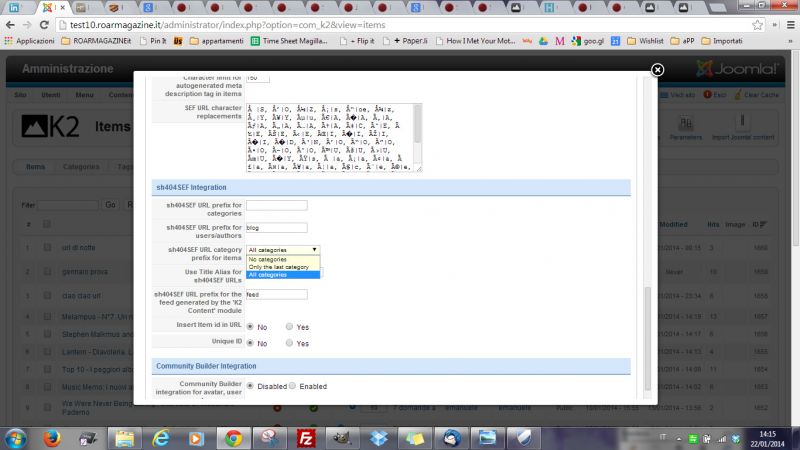The height and width of the screenshot is (450, 800).
Task: Launch Firefox from the taskbar
Action: pyautogui.click(x=52, y=438)
